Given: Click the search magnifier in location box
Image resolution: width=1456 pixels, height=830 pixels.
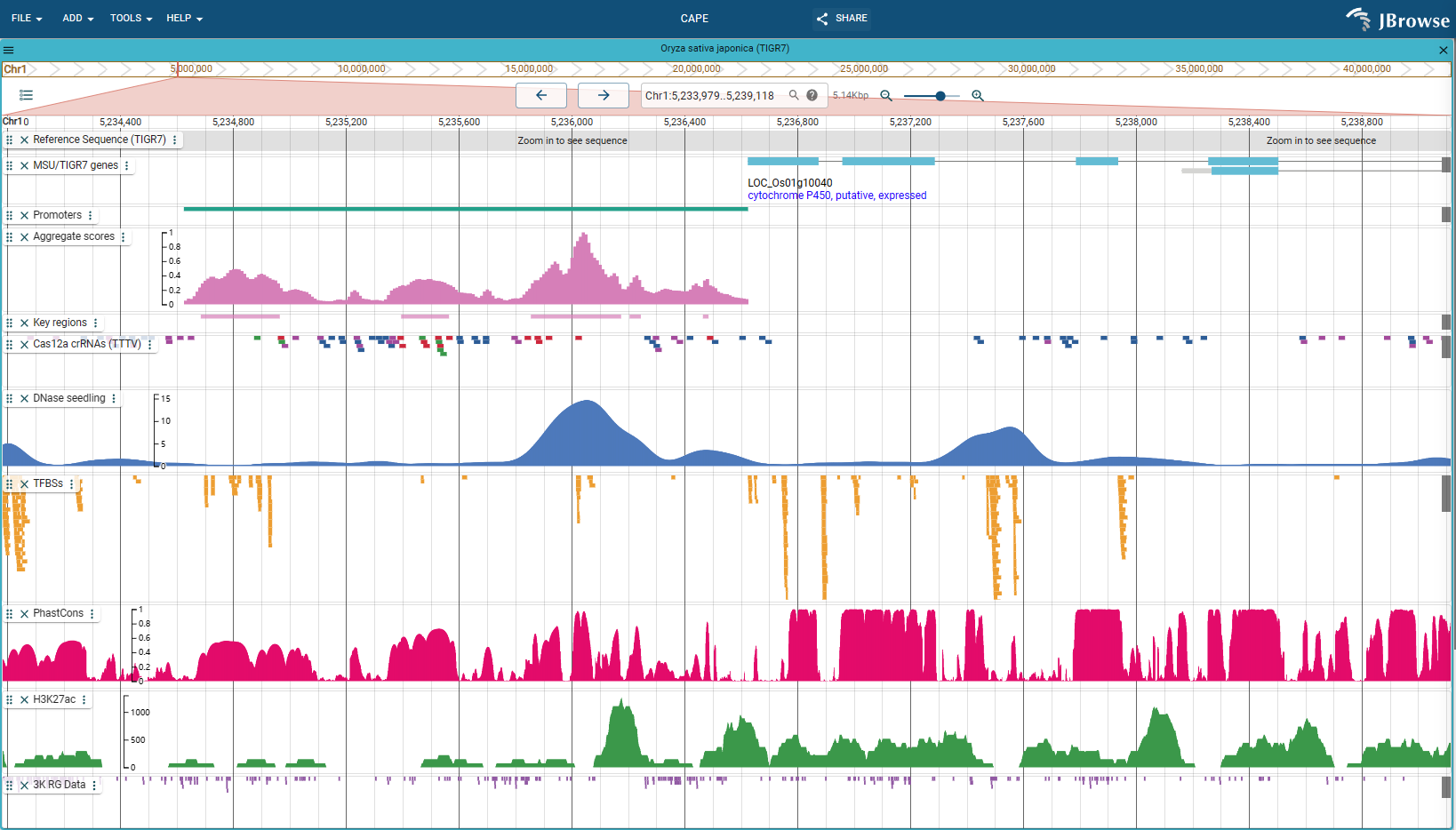Looking at the screenshot, I should 794,95.
